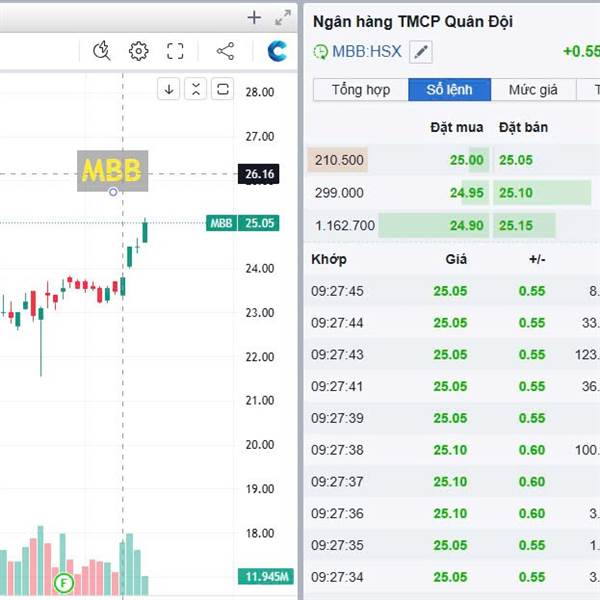Open the Mức giá tab
The height and width of the screenshot is (600, 600).
coord(533,90)
